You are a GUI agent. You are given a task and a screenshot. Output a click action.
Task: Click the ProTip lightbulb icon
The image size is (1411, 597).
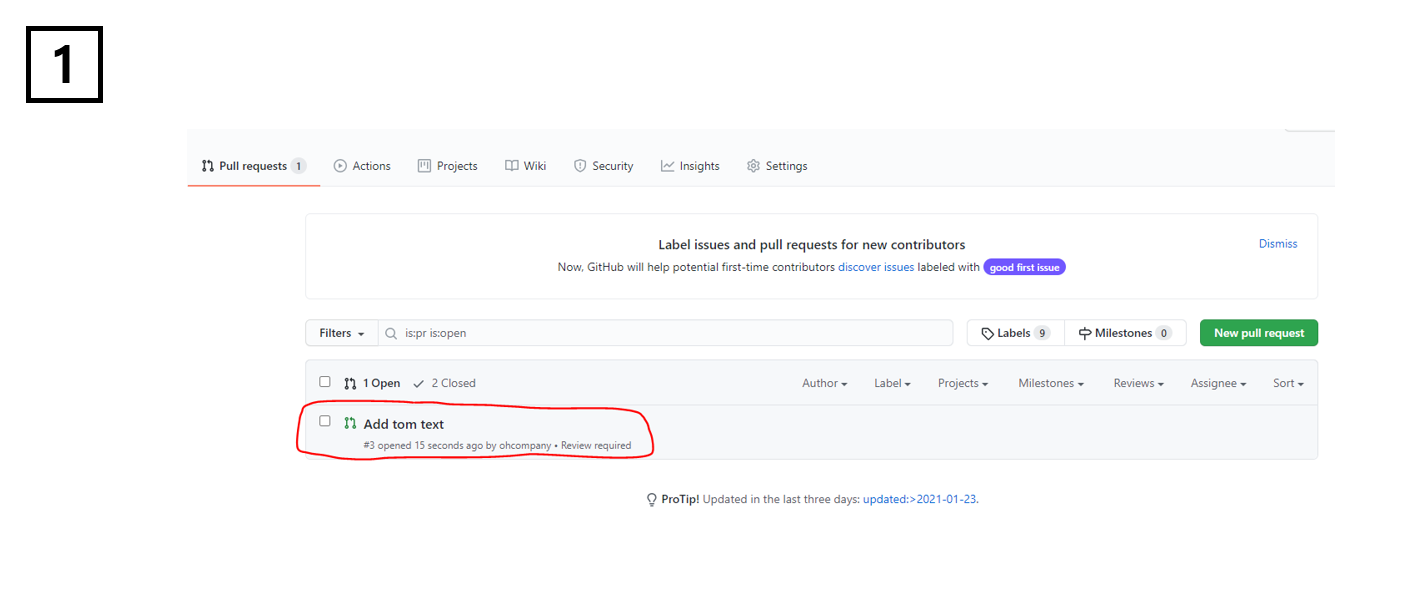click(x=652, y=500)
